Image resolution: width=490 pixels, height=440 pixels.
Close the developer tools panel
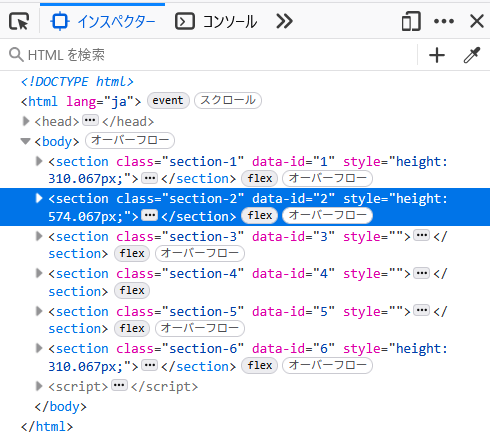point(477,21)
